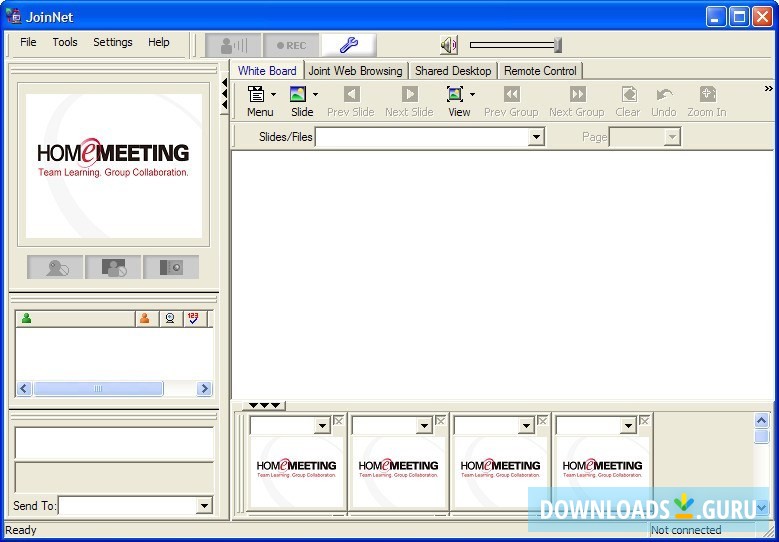Select the third HomeMeeting video thumbnail
This screenshot has height=542, width=779.
point(500,472)
